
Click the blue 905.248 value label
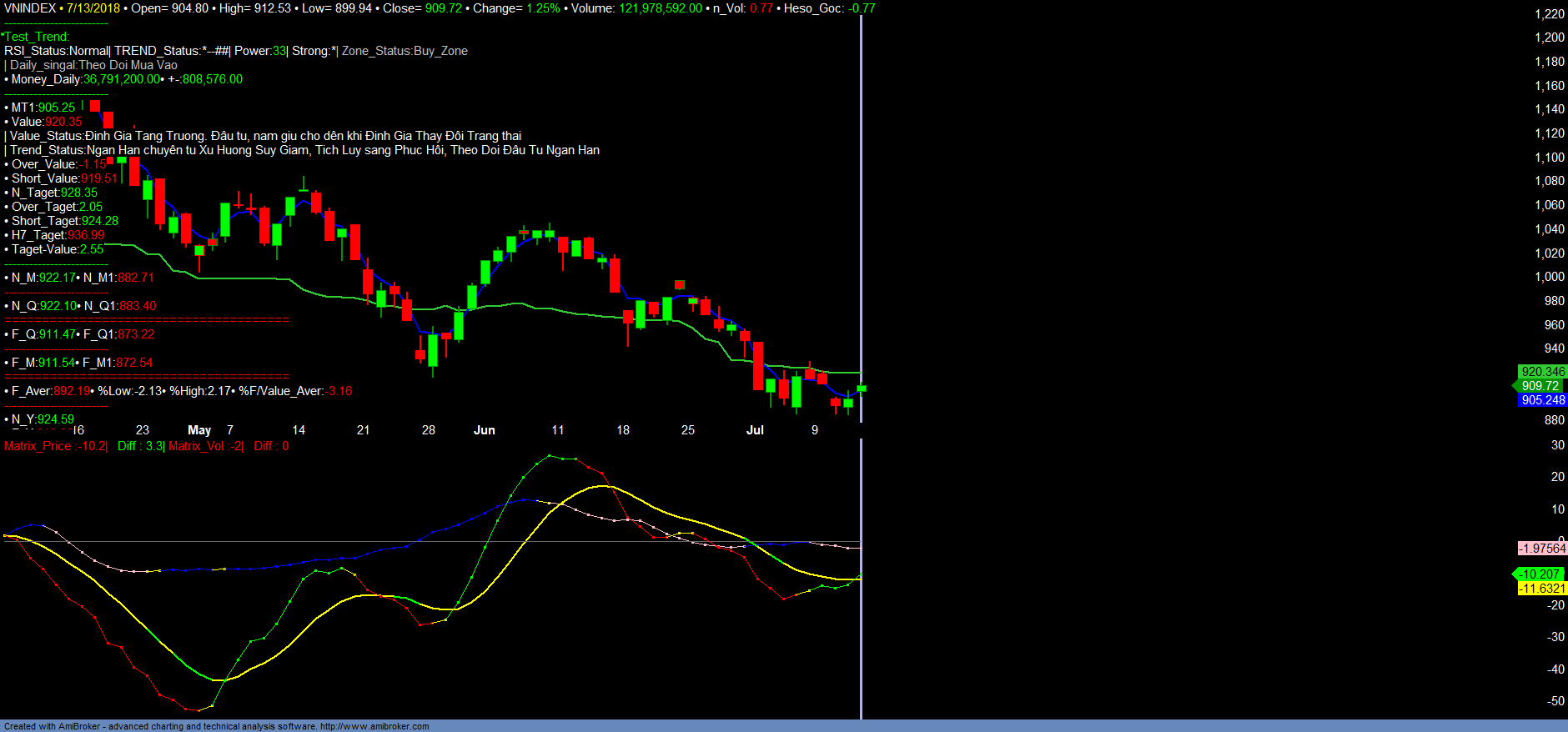coord(1542,400)
